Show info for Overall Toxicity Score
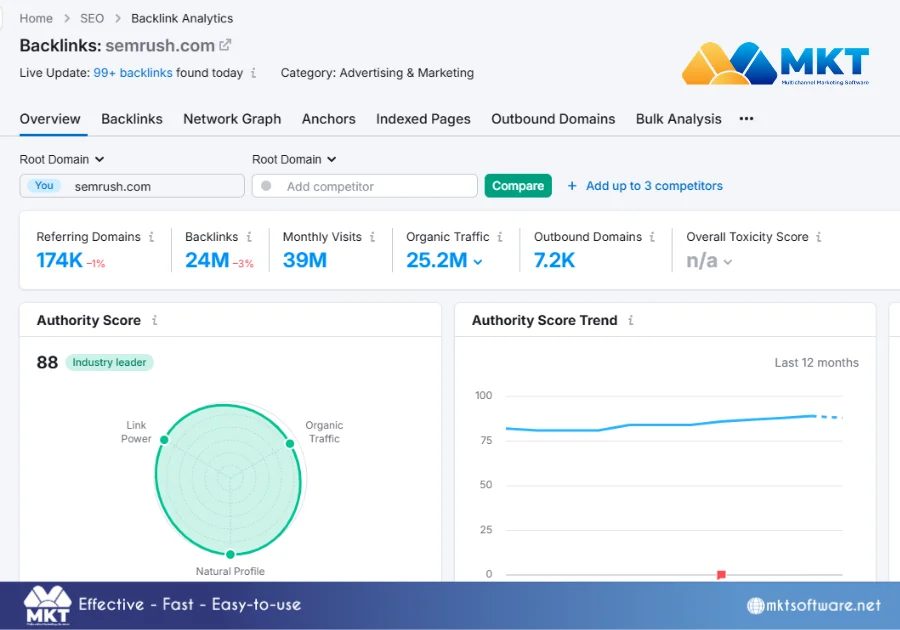Screen dimensions: 900x630 click(x=818, y=236)
